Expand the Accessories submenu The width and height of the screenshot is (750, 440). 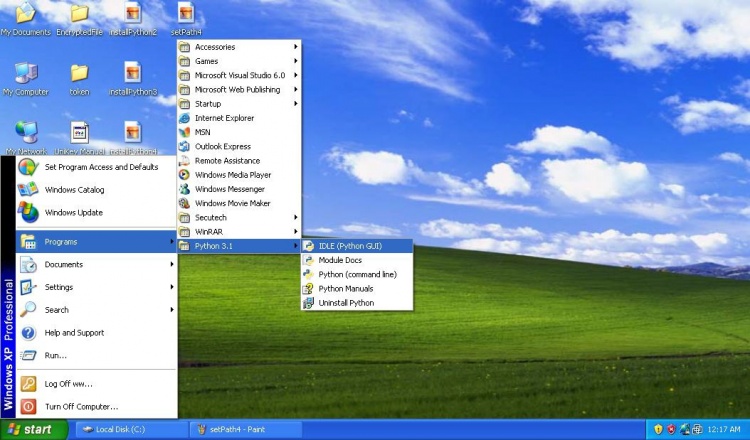pos(239,47)
